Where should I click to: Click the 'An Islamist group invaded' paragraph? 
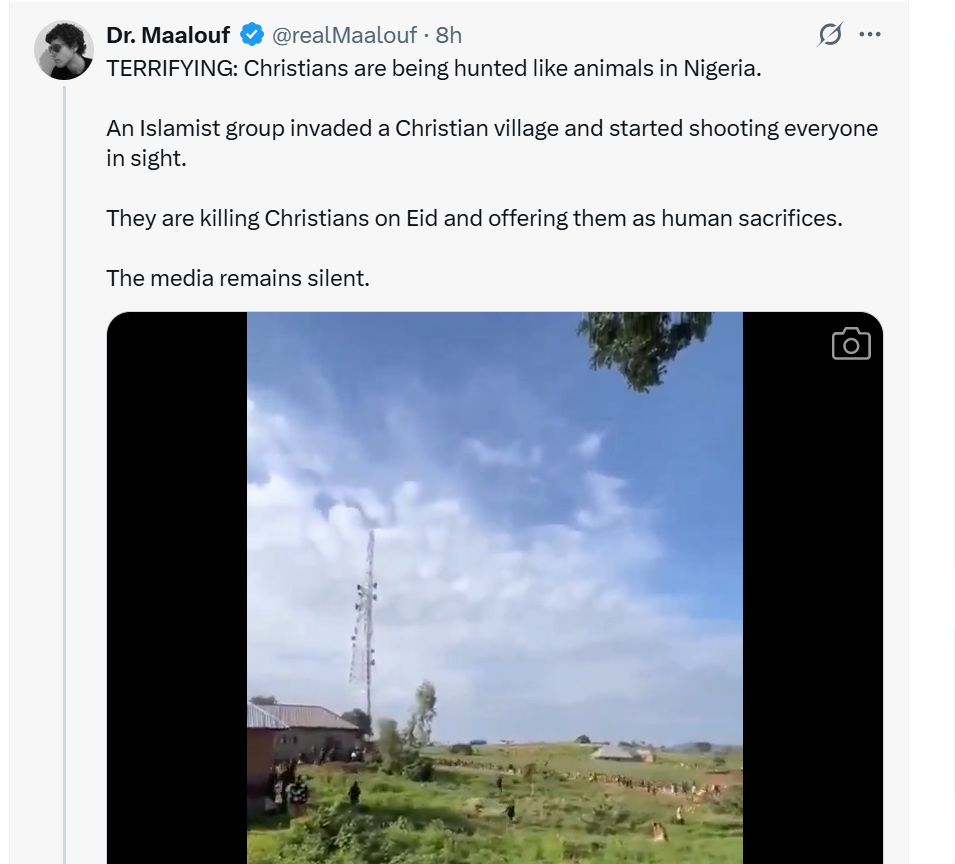492,143
